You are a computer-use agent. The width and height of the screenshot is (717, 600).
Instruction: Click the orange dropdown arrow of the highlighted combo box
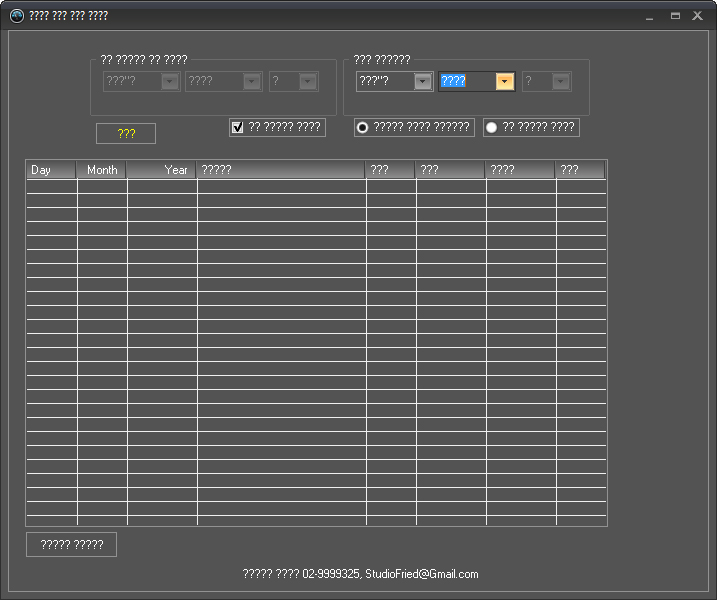[x=505, y=82]
